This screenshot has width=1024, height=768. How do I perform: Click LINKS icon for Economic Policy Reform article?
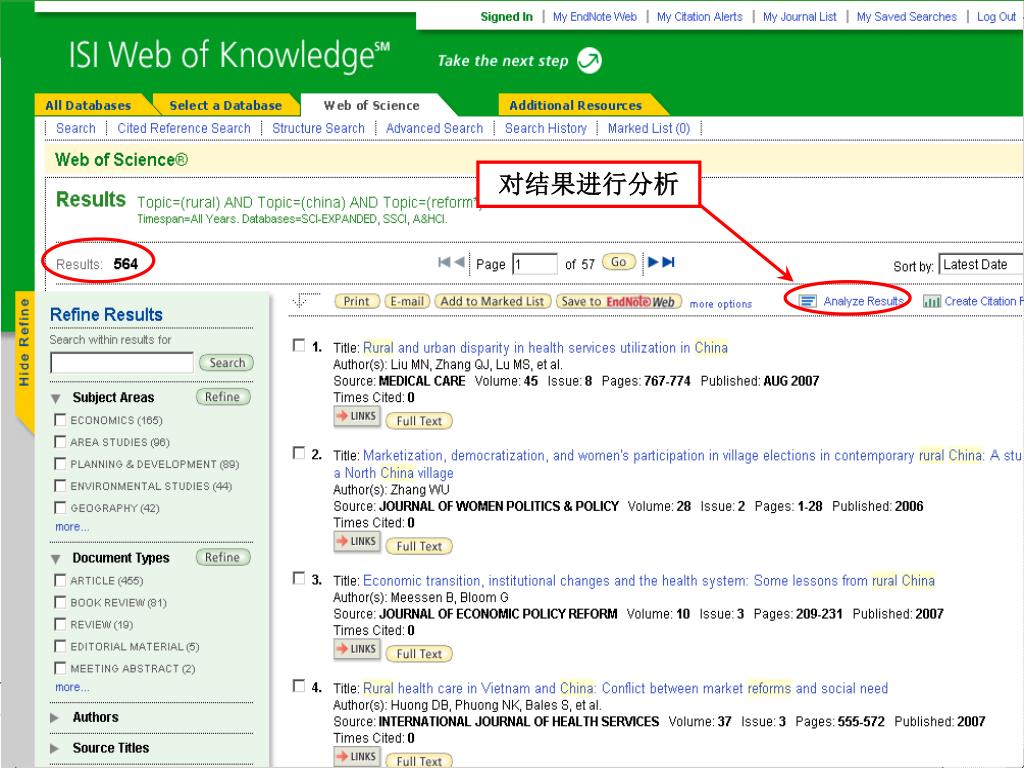(x=357, y=649)
